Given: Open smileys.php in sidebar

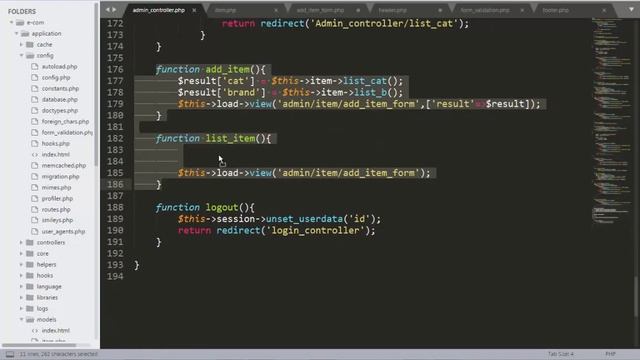Looking at the screenshot, I should pos(57,220).
